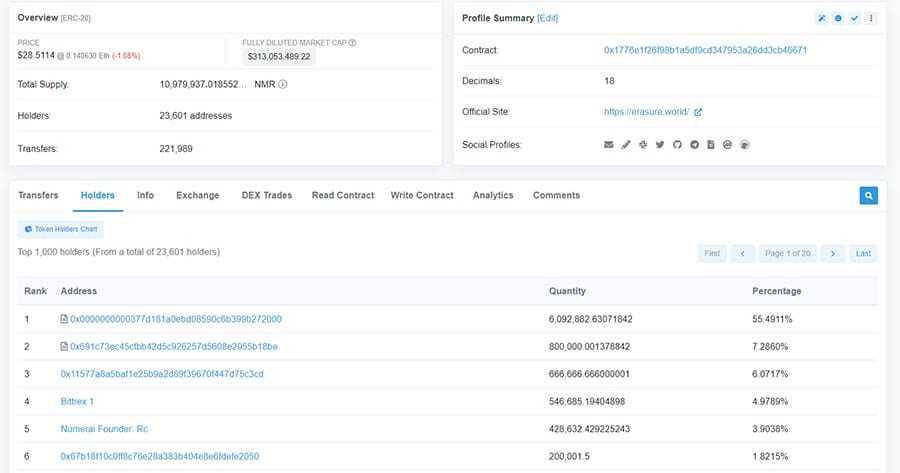
Task: Click the blue search icon button
Action: (868, 196)
